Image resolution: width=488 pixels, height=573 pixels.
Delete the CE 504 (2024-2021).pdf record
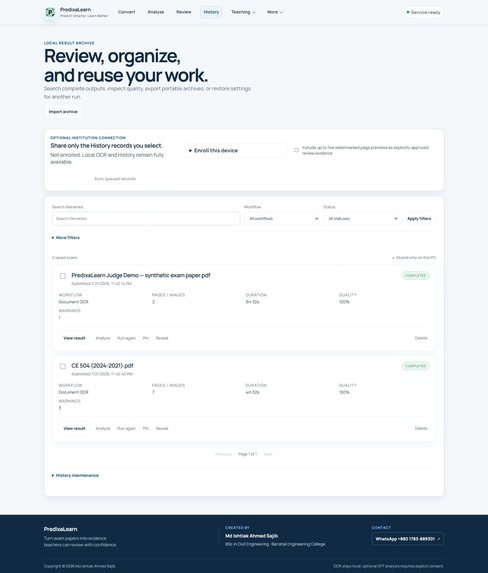pyautogui.click(x=421, y=428)
